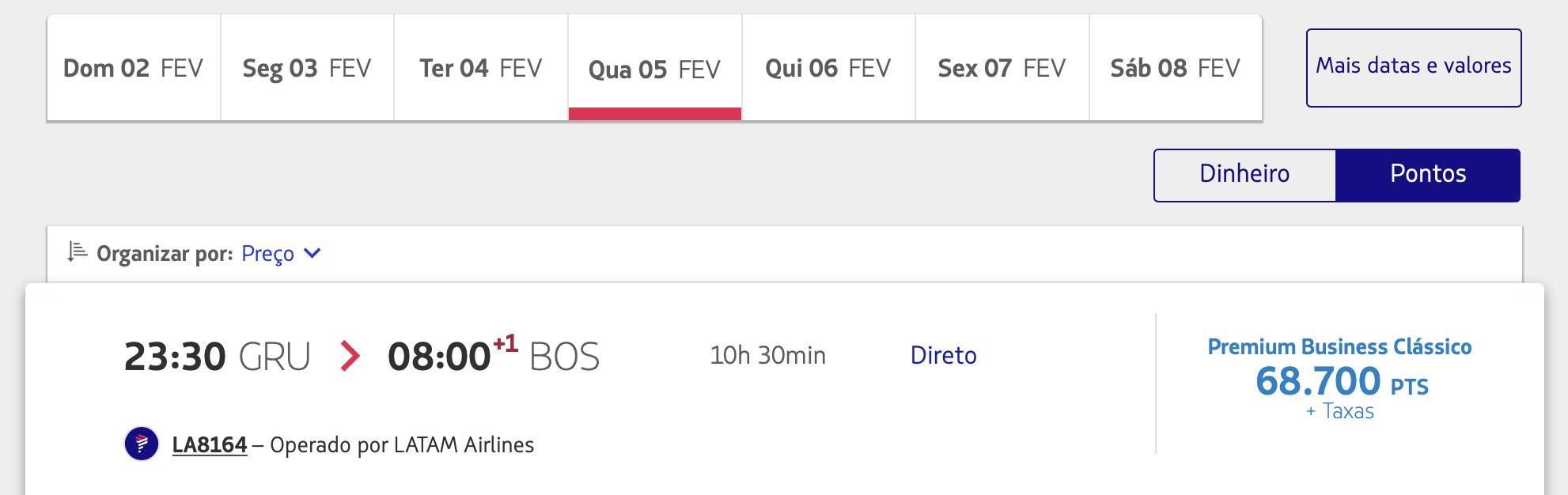Switch to Dinheiro payment mode

point(1244,175)
